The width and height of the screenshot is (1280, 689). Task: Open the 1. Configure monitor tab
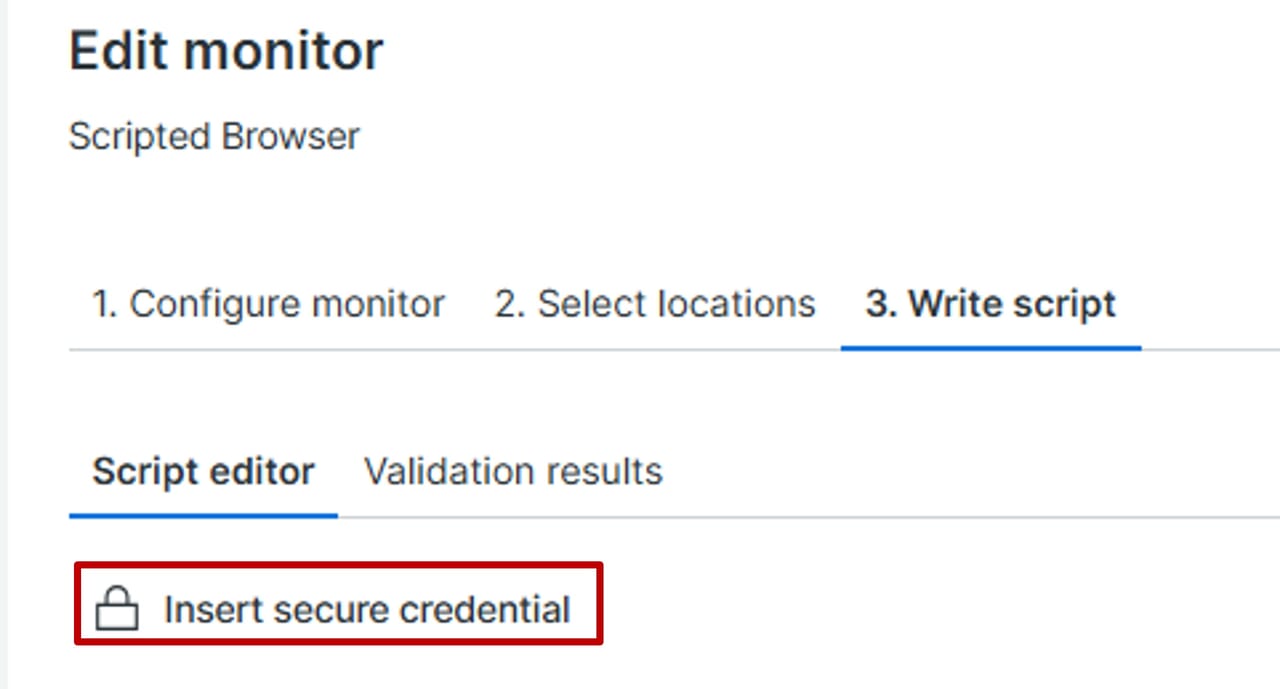(x=268, y=304)
